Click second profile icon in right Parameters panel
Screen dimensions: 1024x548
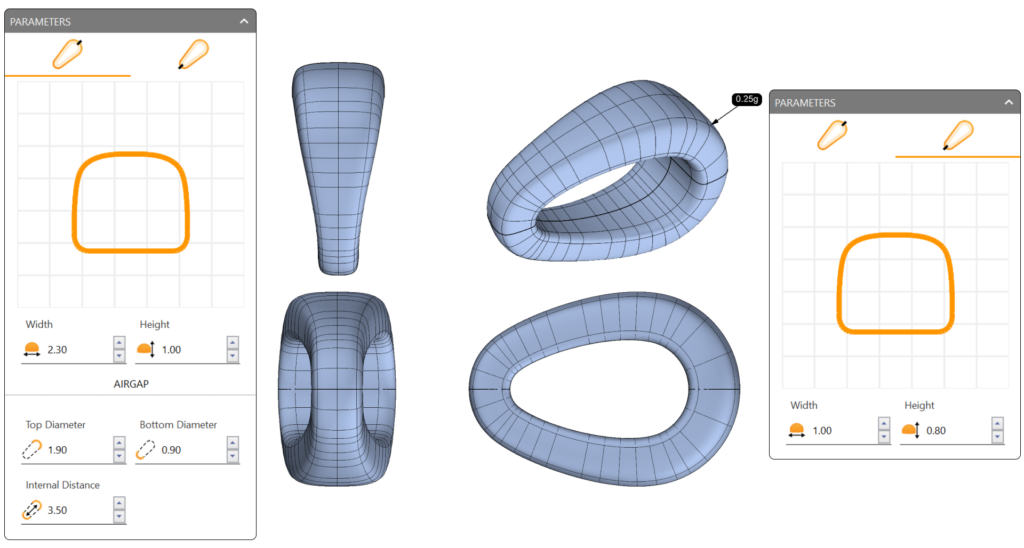(957, 135)
